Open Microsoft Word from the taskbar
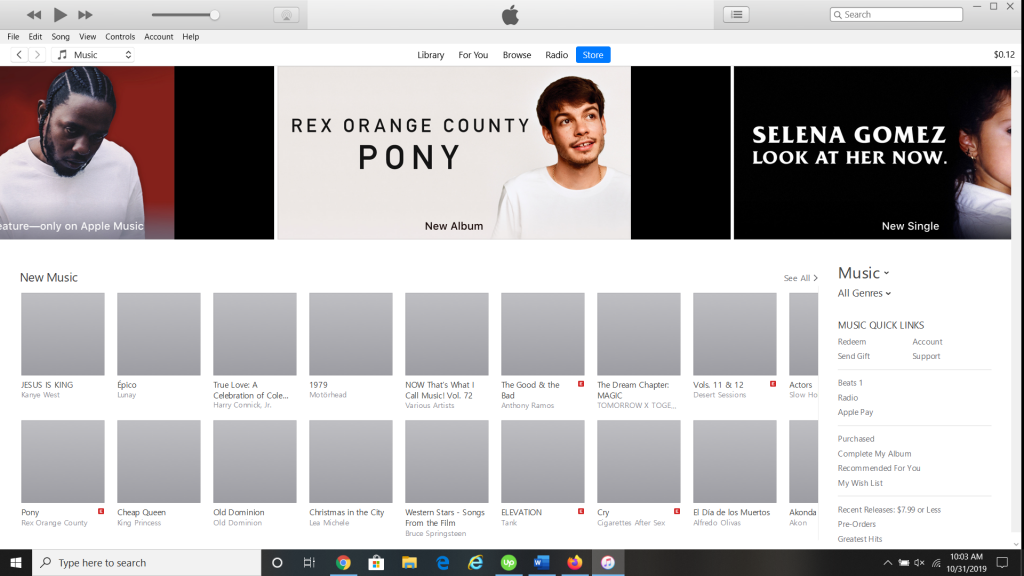Screen dimensions: 1024x576 (541, 562)
